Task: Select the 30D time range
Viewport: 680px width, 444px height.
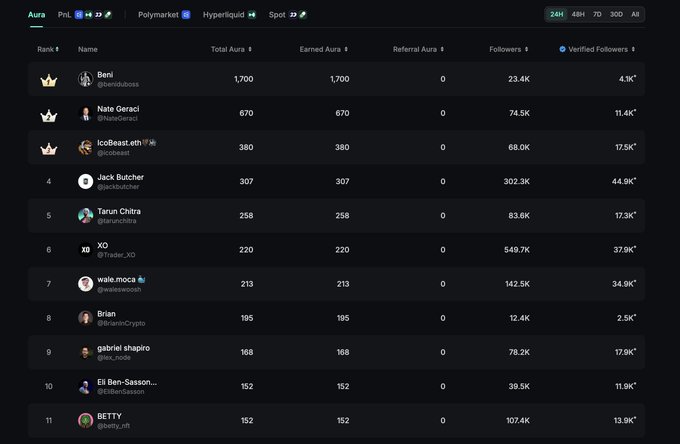Action: click(x=616, y=14)
